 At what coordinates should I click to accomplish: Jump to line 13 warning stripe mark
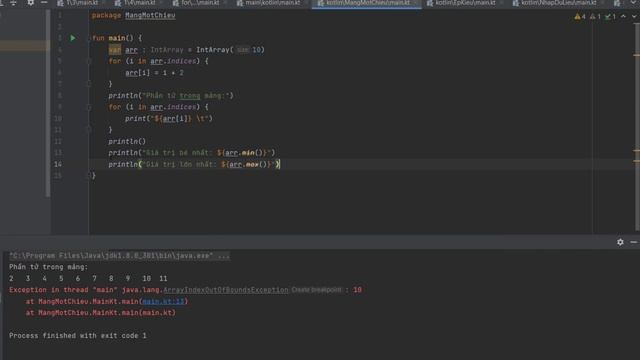click(x=636, y=151)
